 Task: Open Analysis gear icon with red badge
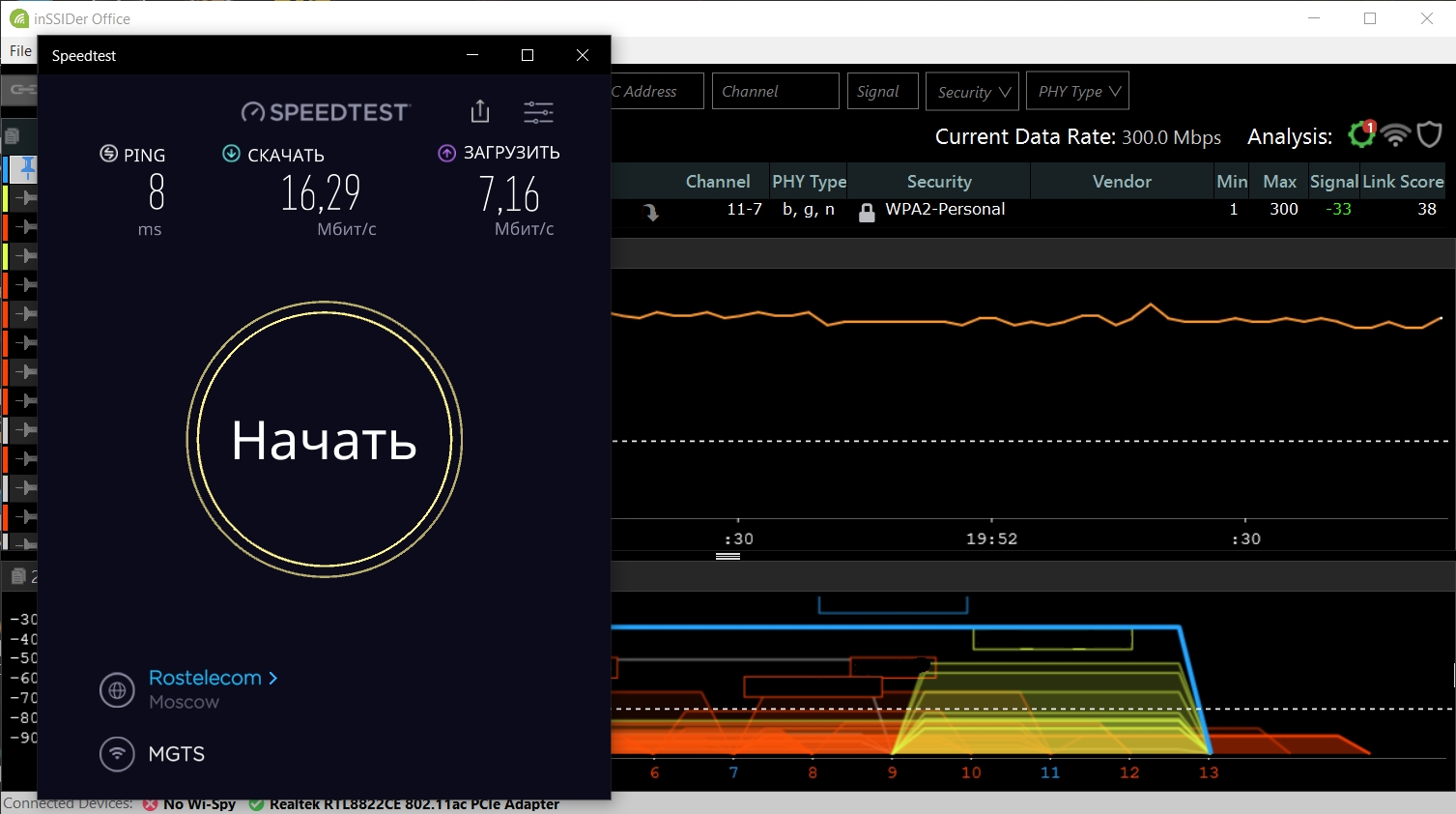tap(1362, 134)
